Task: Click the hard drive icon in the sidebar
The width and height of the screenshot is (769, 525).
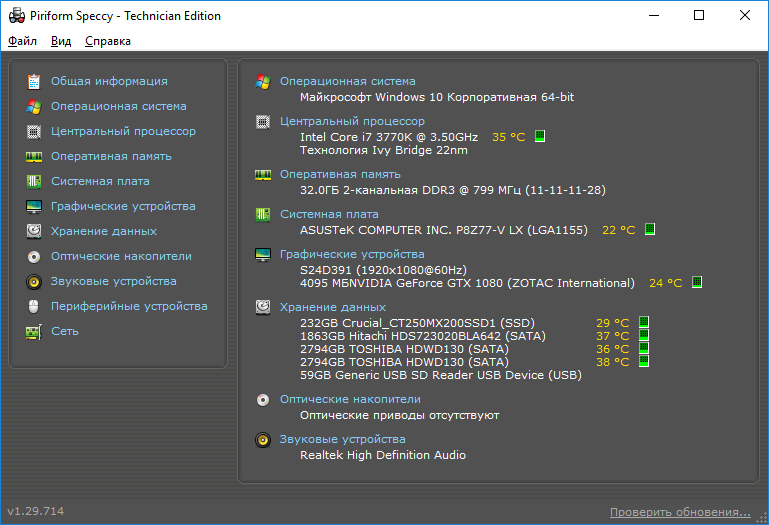Action: point(34,231)
